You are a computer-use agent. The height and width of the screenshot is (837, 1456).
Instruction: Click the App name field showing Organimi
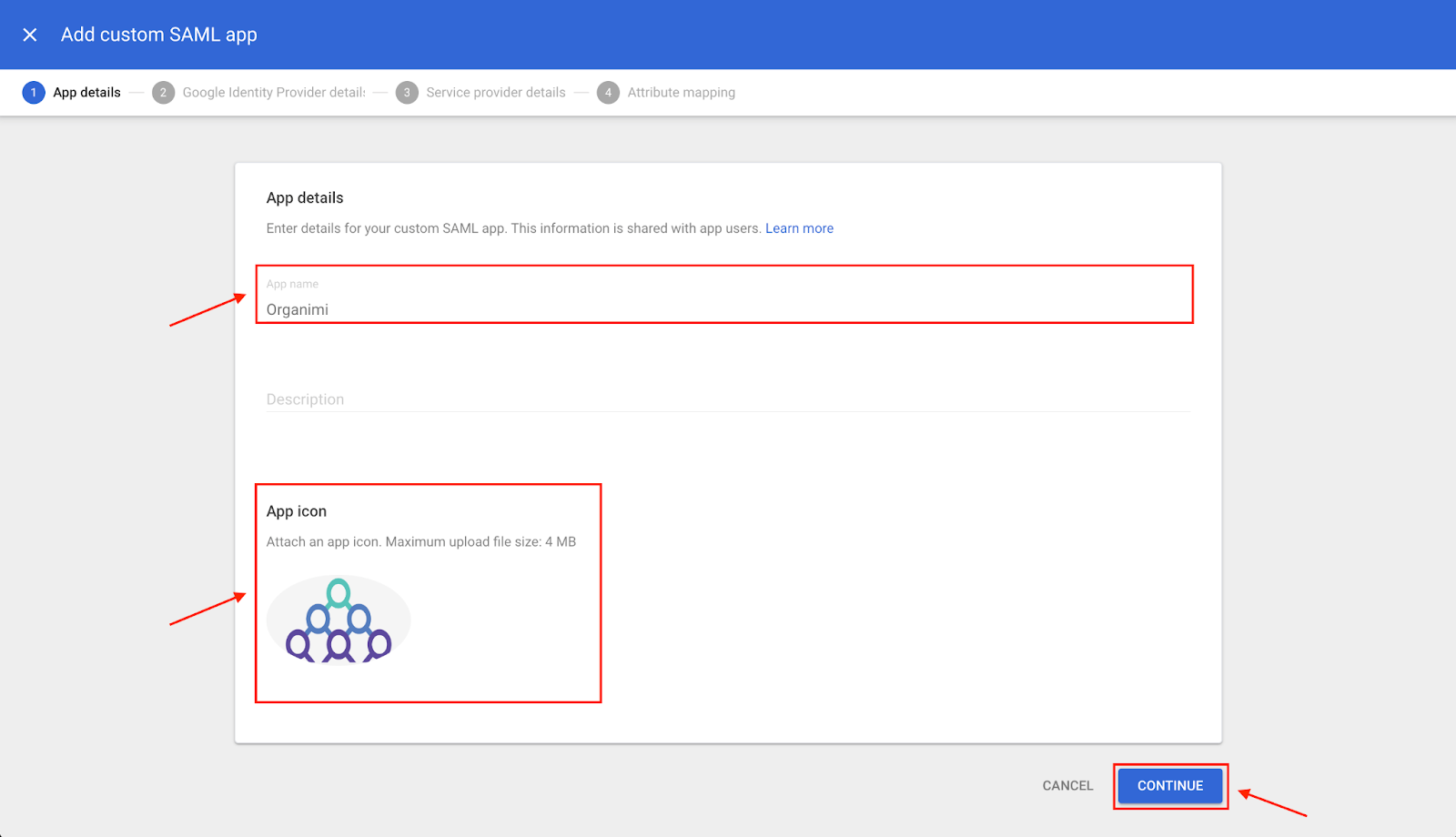point(724,300)
